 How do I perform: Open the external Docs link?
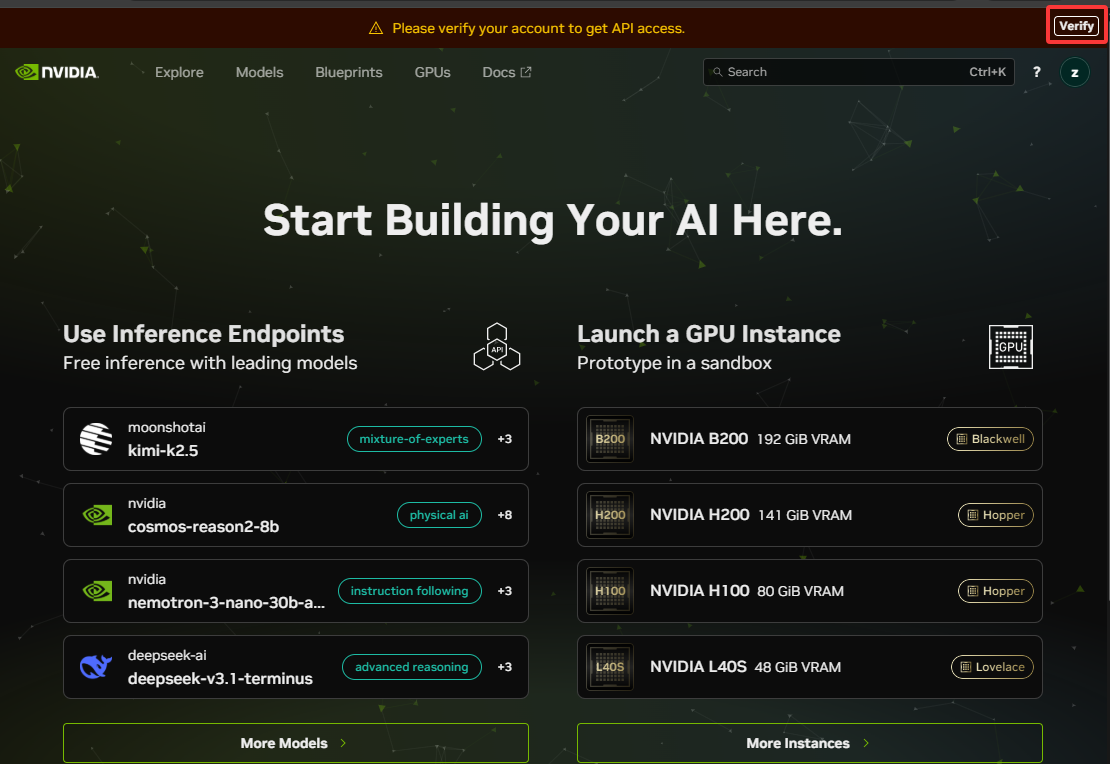(506, 72)
